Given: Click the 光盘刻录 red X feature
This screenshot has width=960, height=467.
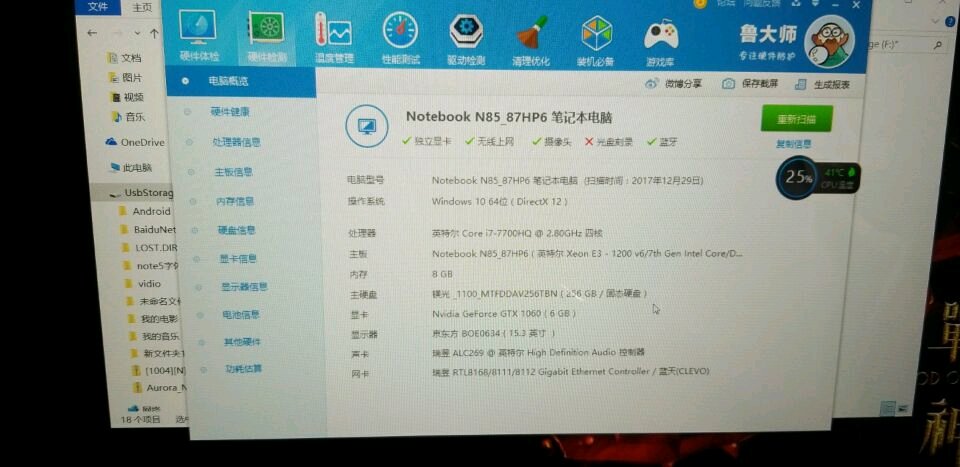Looking at the screenshot, I should pos(609,142).
